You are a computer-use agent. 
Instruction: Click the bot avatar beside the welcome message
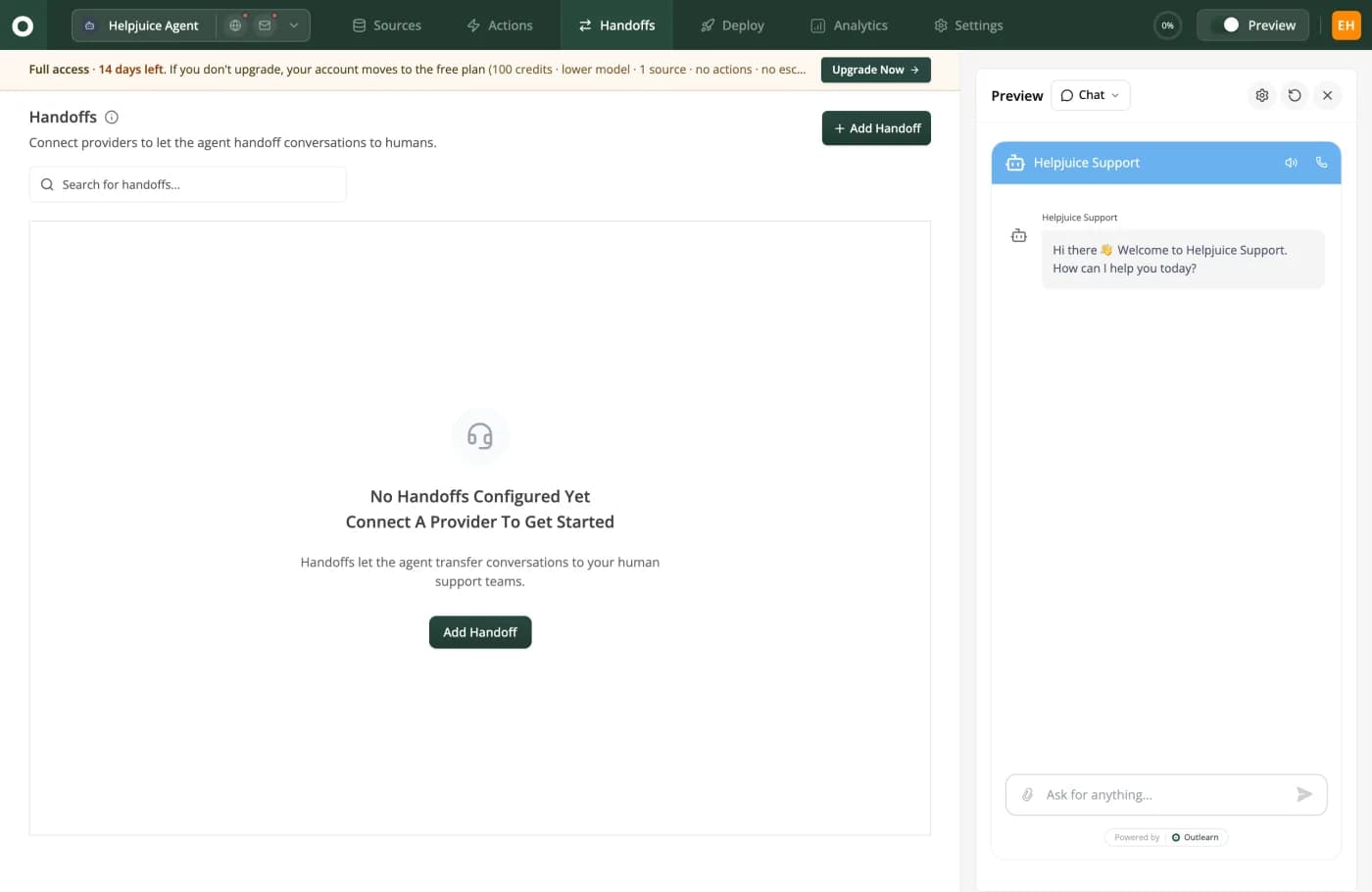point(1019,235)
